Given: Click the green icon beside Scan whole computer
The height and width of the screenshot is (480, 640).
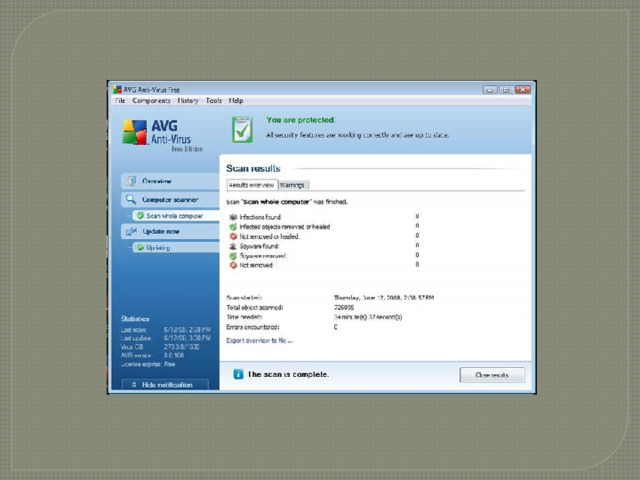Looking at the screenshot, I should click(x=140, y=215).
